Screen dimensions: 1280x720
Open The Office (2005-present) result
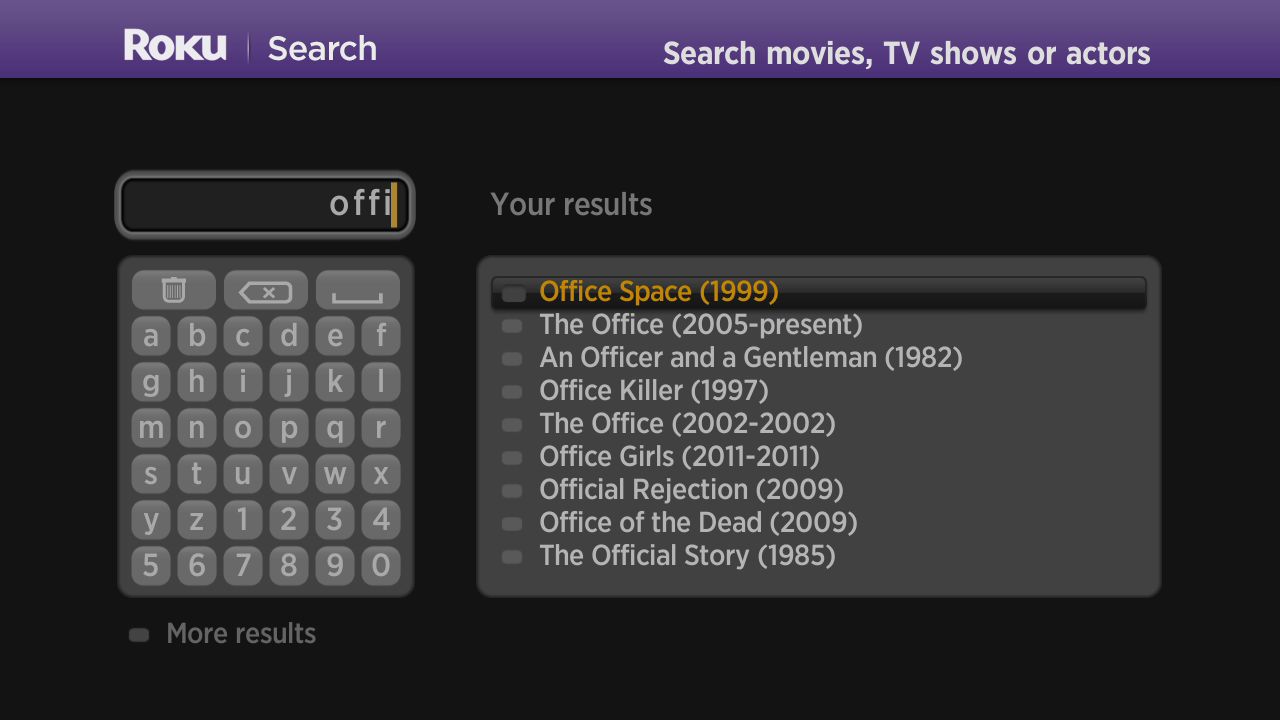click(700, 325)
